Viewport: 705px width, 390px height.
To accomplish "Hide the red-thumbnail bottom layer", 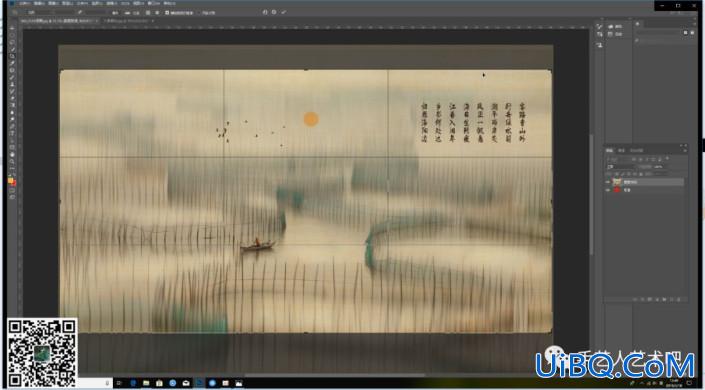I will (x=607, y=190).
